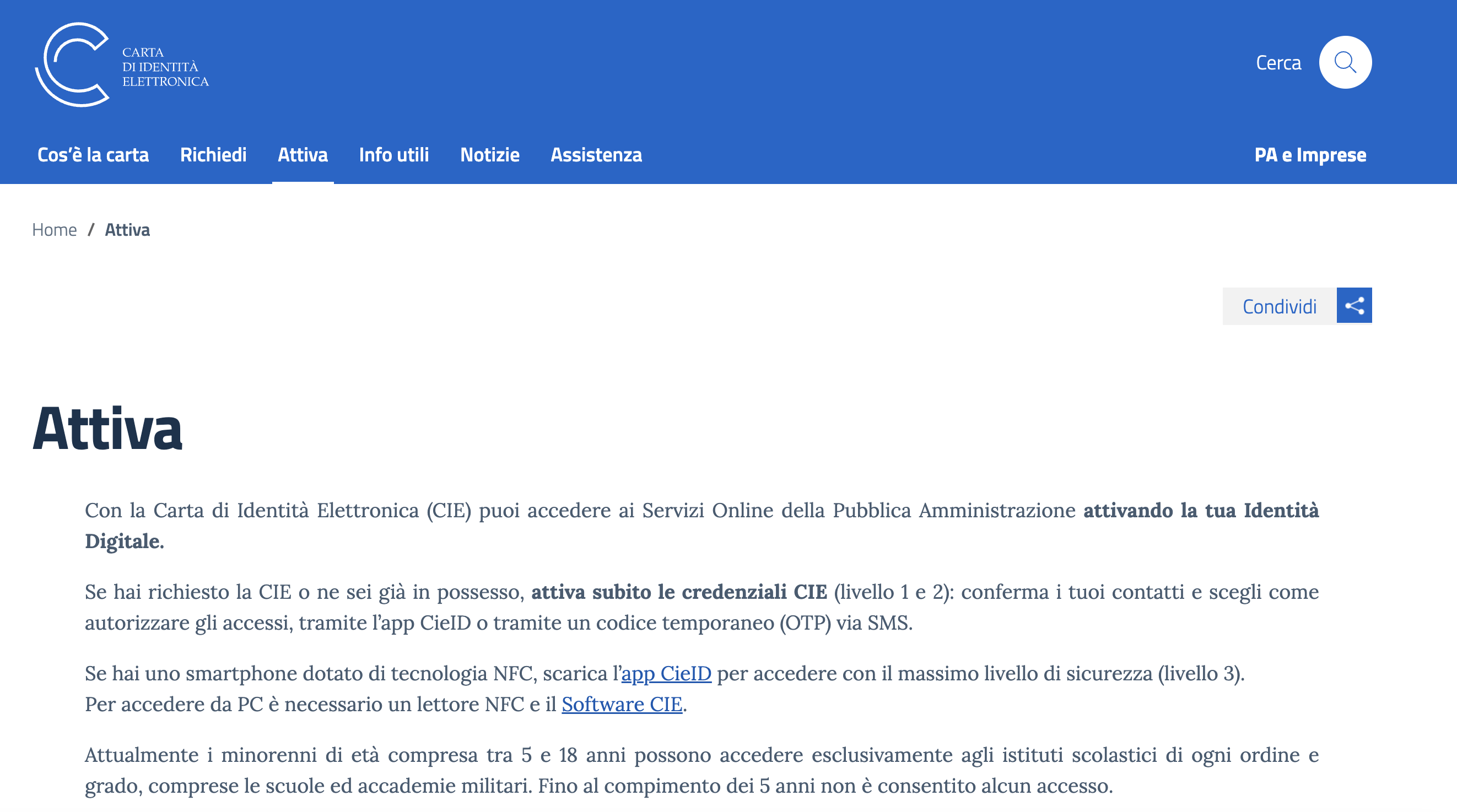The width and height of the screenshot is (1457, 812).
Task: Go to the Notizie page
Action: tap(490, 154)
